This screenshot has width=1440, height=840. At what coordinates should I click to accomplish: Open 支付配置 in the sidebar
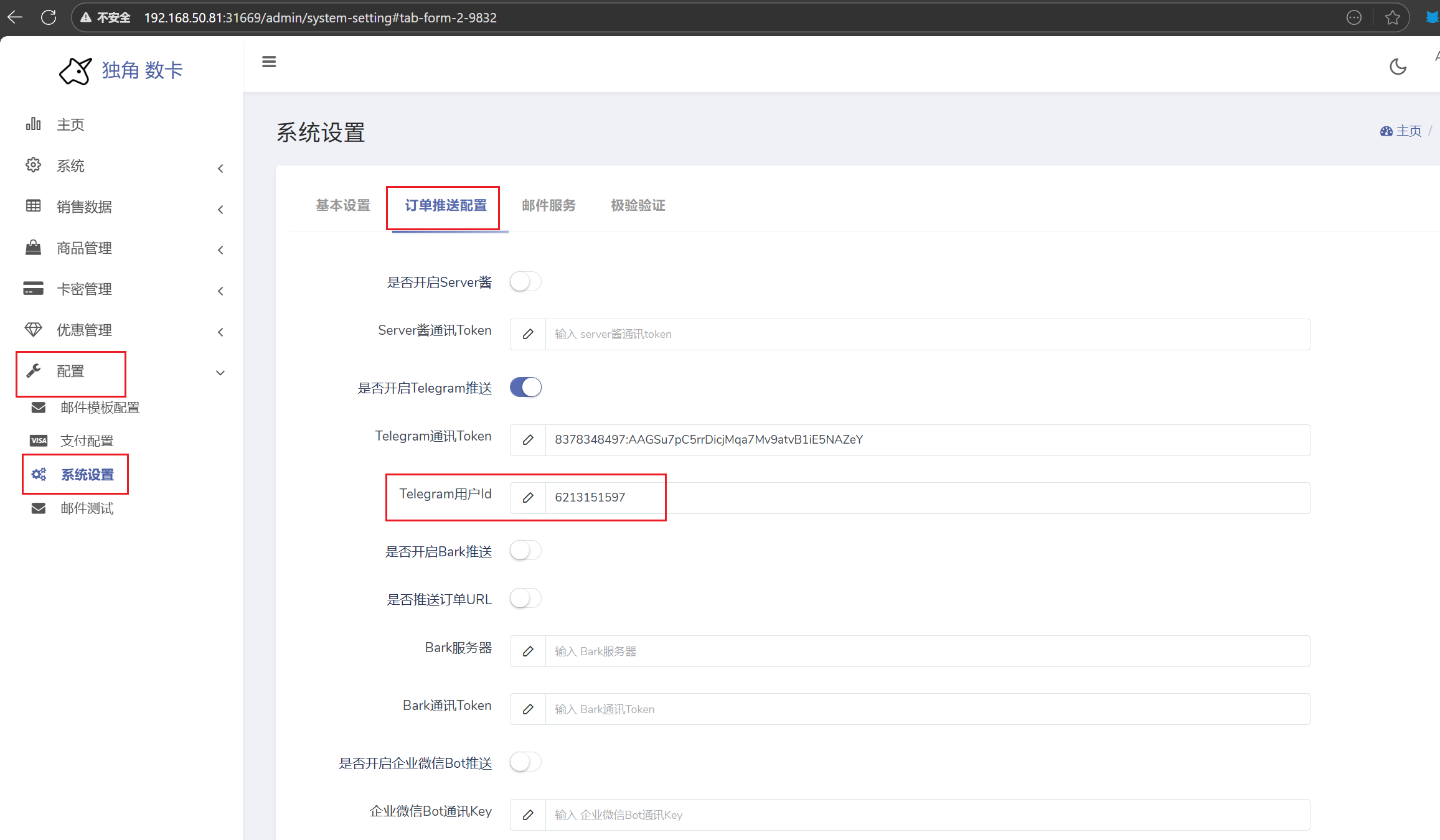click(87, 441)
